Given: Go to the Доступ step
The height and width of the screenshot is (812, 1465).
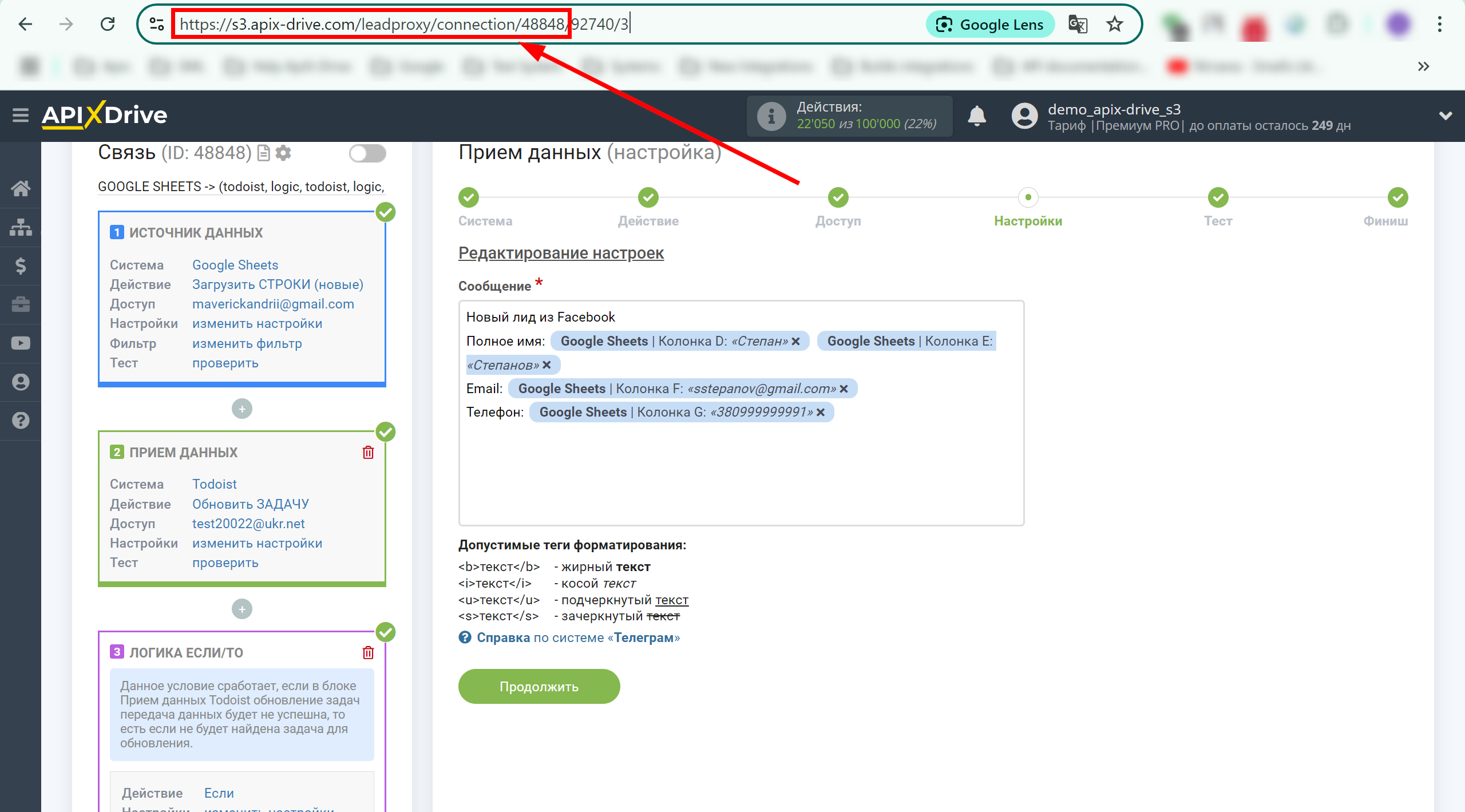Looking at the screenshot, I should (x=838, y=197).
